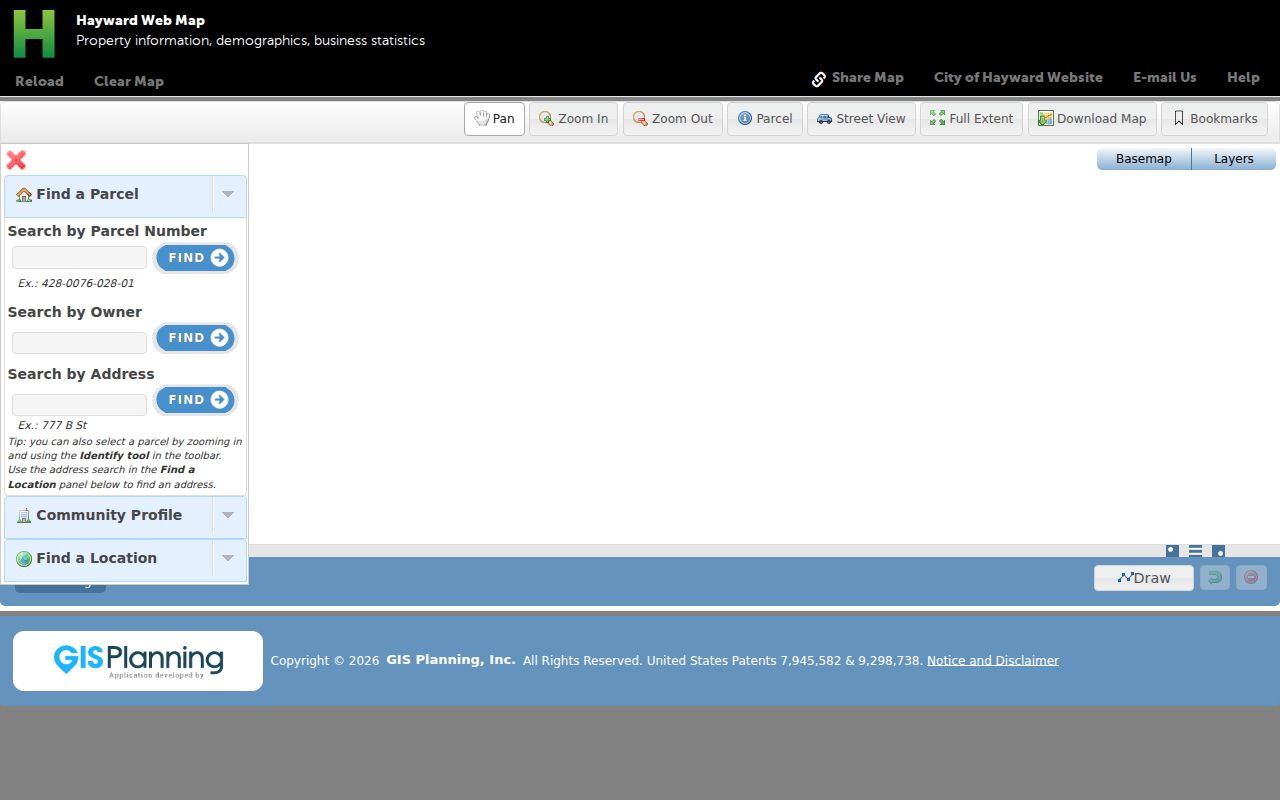Screen dimensions: 1280x800
Task: Click the "Hayward Web Map" title
Action: point(140,21)
